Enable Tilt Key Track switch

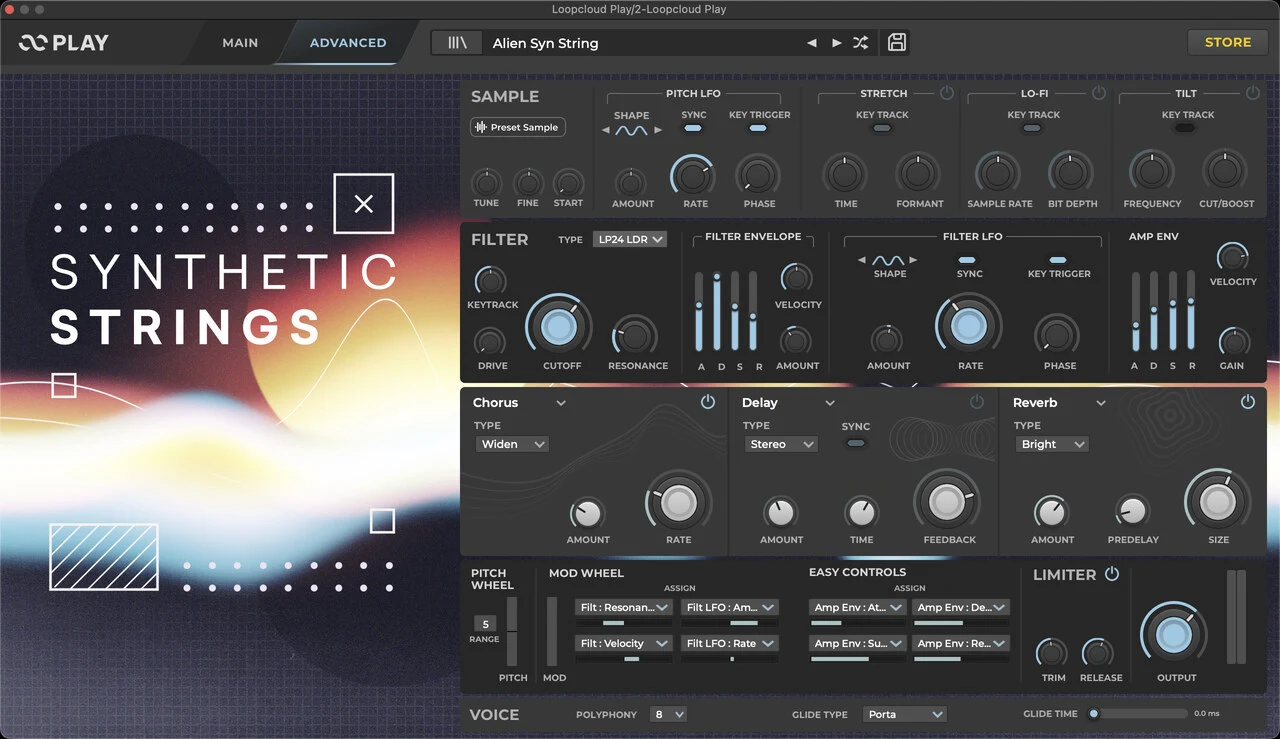1185,128
